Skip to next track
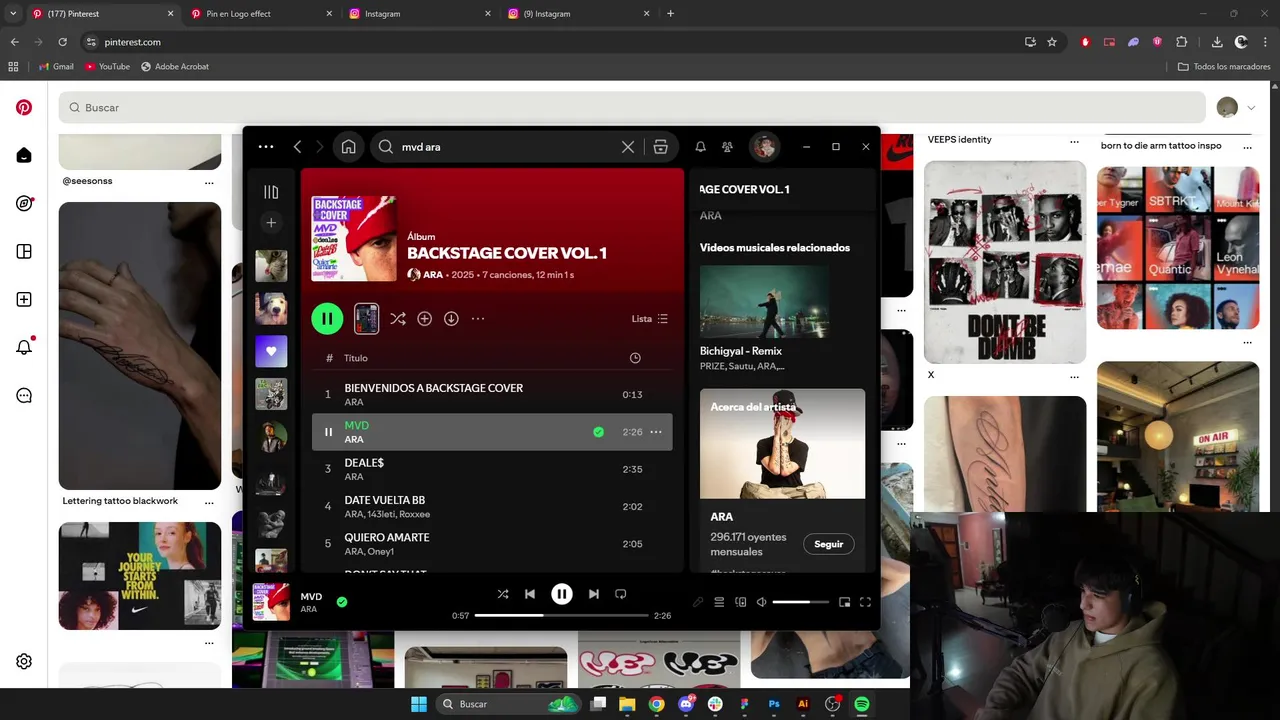The image size is (1280, 720). (594, 594)
